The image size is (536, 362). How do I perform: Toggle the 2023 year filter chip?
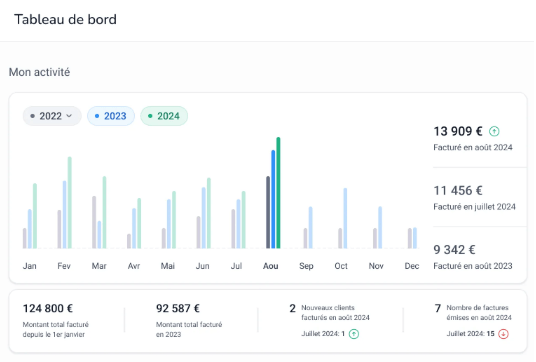pyautogui.click(x=111, y=116)
